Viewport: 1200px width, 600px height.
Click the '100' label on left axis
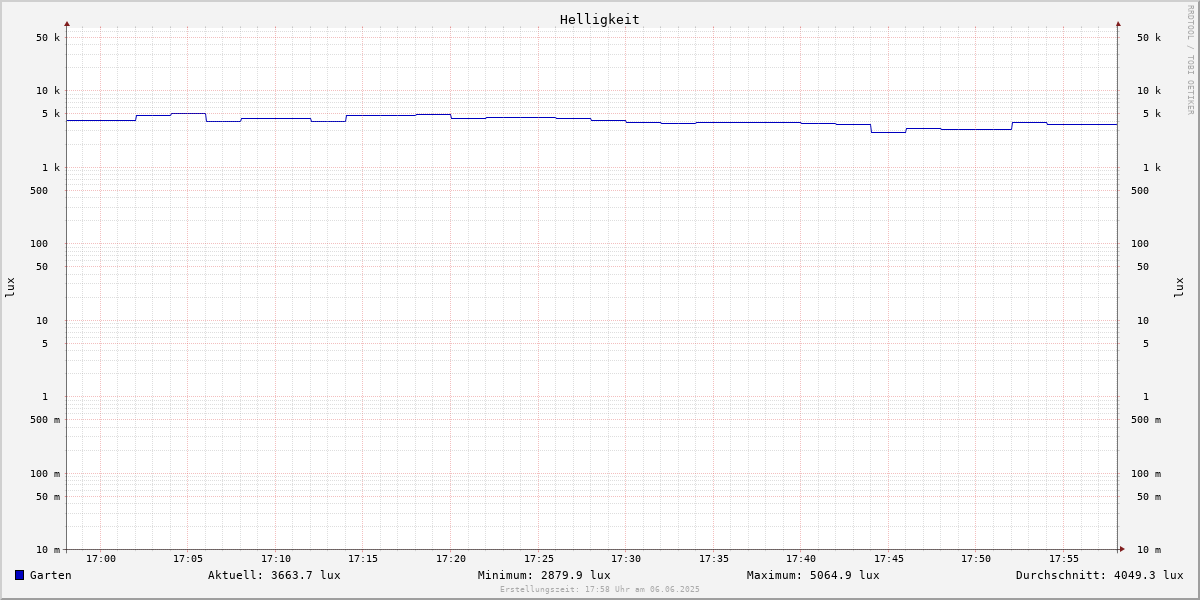pos(39,244)
